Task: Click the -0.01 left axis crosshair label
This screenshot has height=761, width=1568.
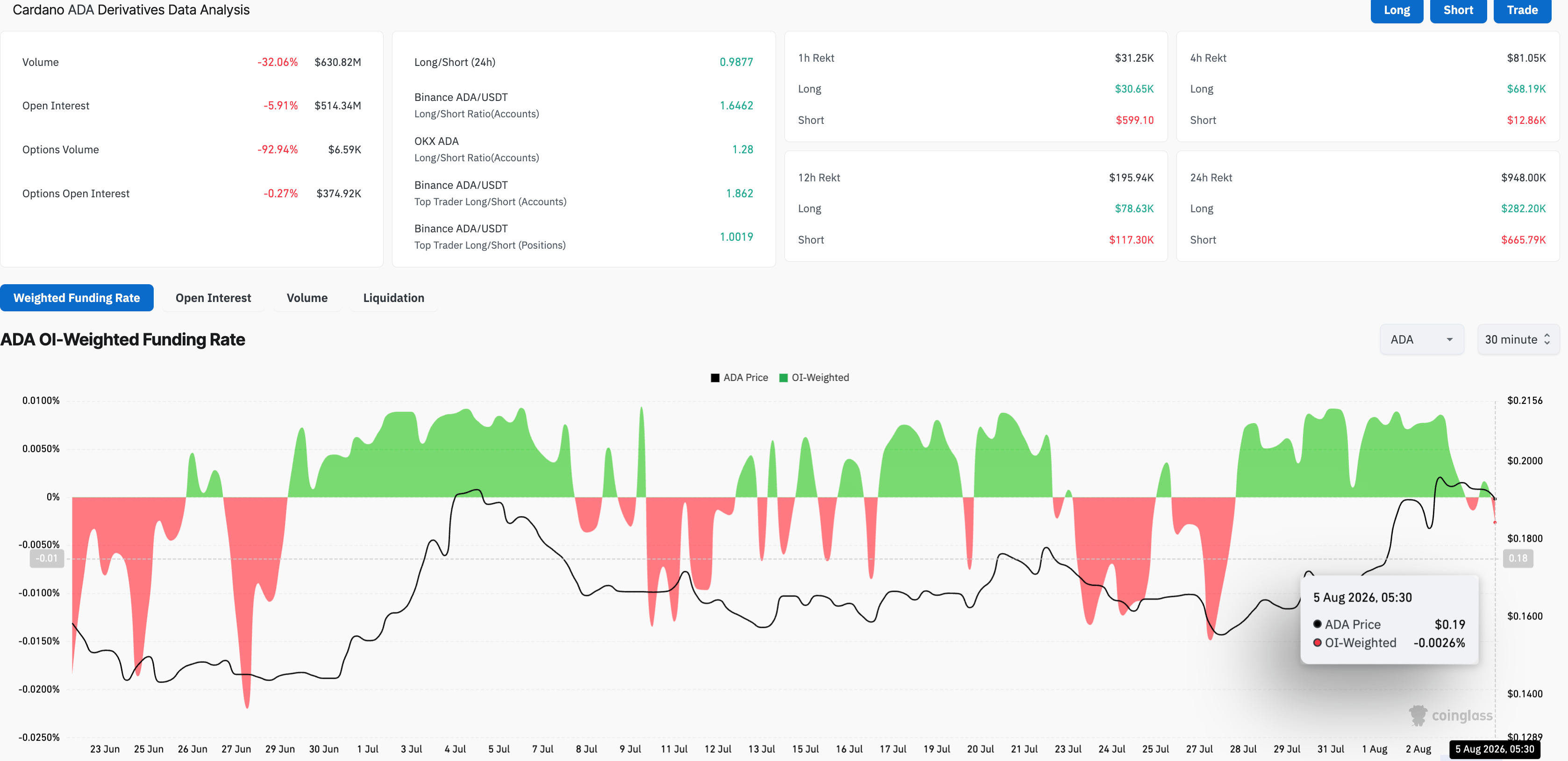Action: coord(47,559)
